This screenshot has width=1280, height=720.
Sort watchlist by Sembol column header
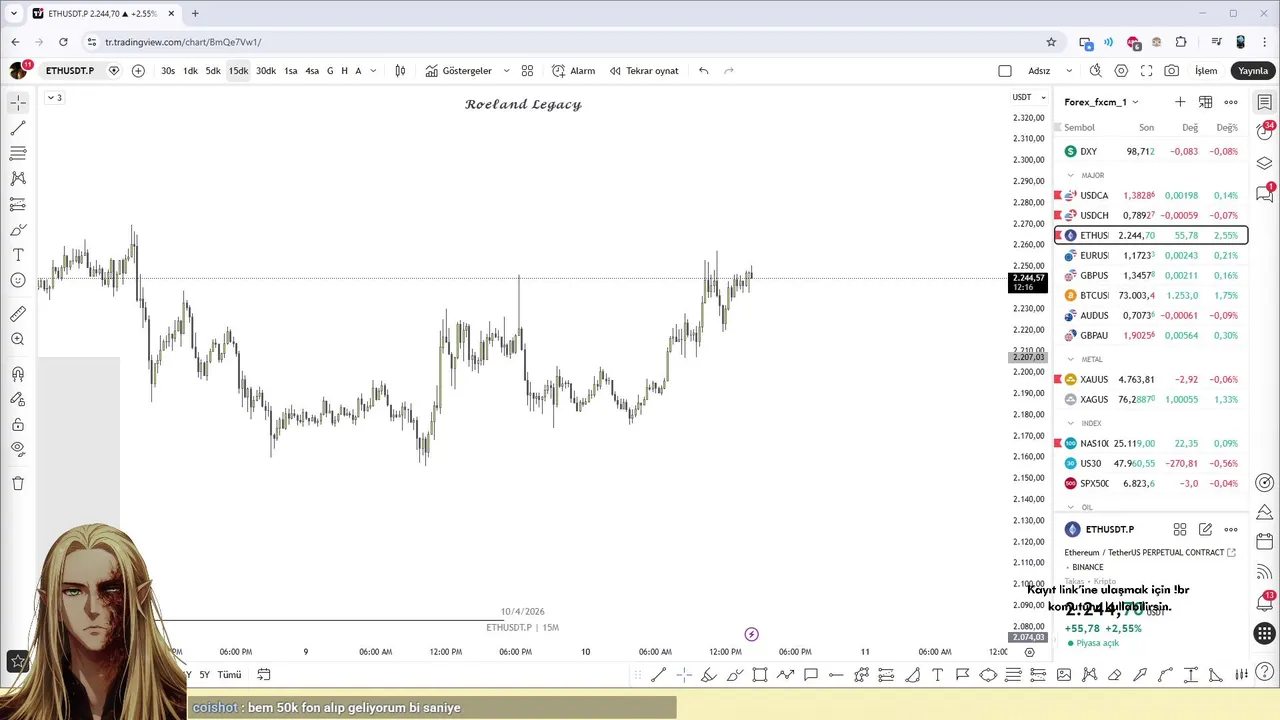point(1079,127)
